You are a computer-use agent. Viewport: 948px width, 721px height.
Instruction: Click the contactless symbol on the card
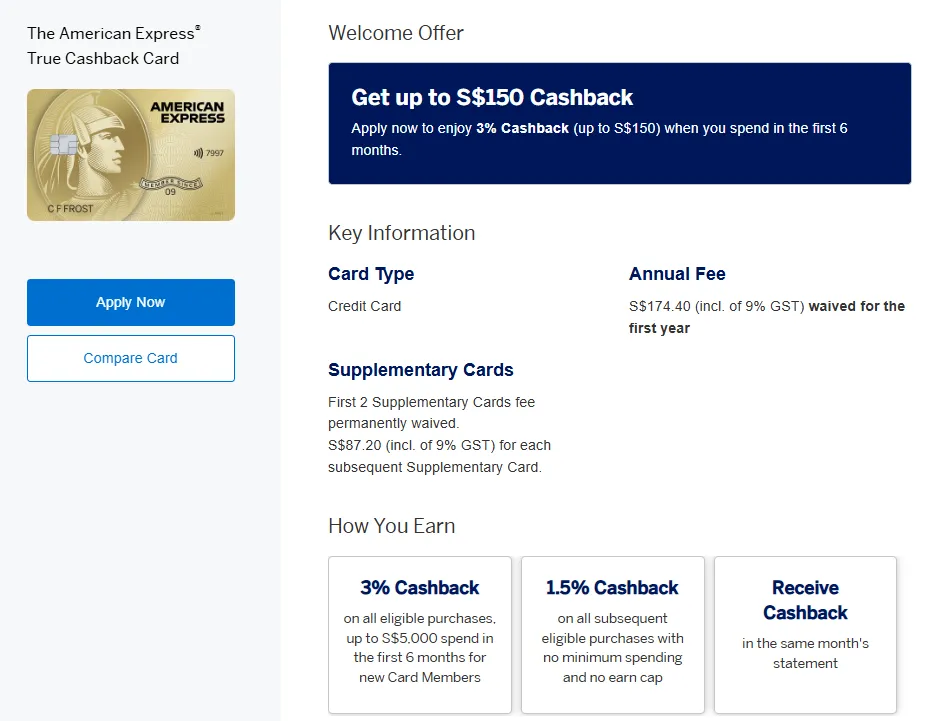(x=198, y=153)
